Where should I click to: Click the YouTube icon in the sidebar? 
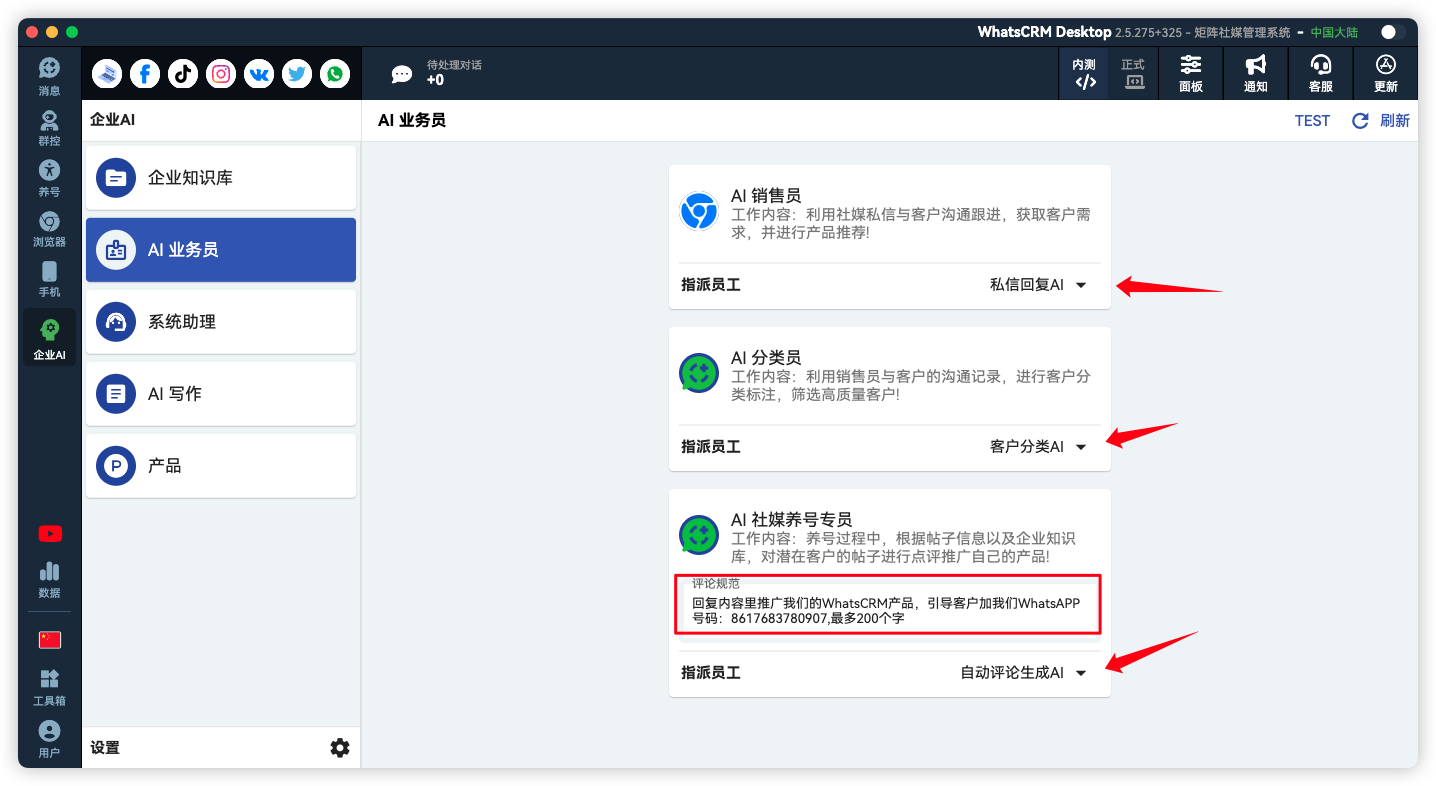pyautogui.click(x=49, y=533)
